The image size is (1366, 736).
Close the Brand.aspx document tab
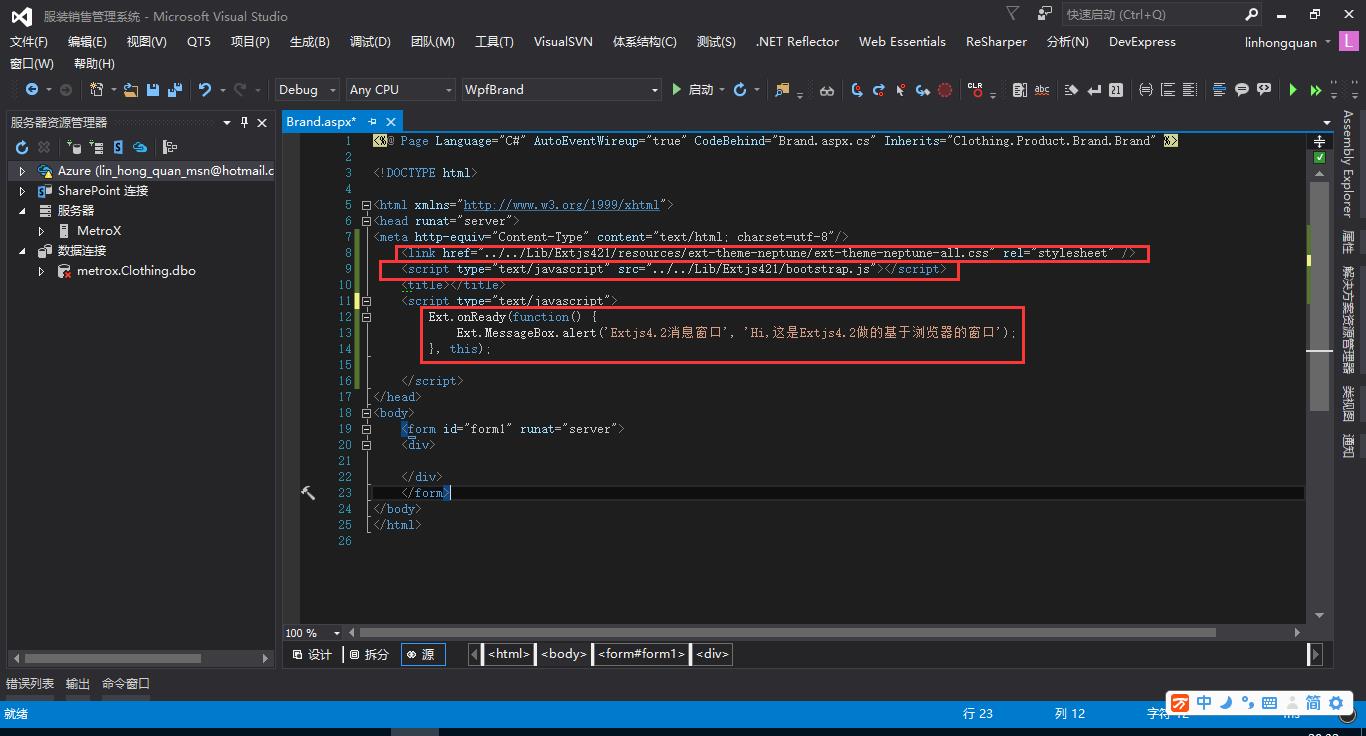pyautogui.click(x=389, y=122)
